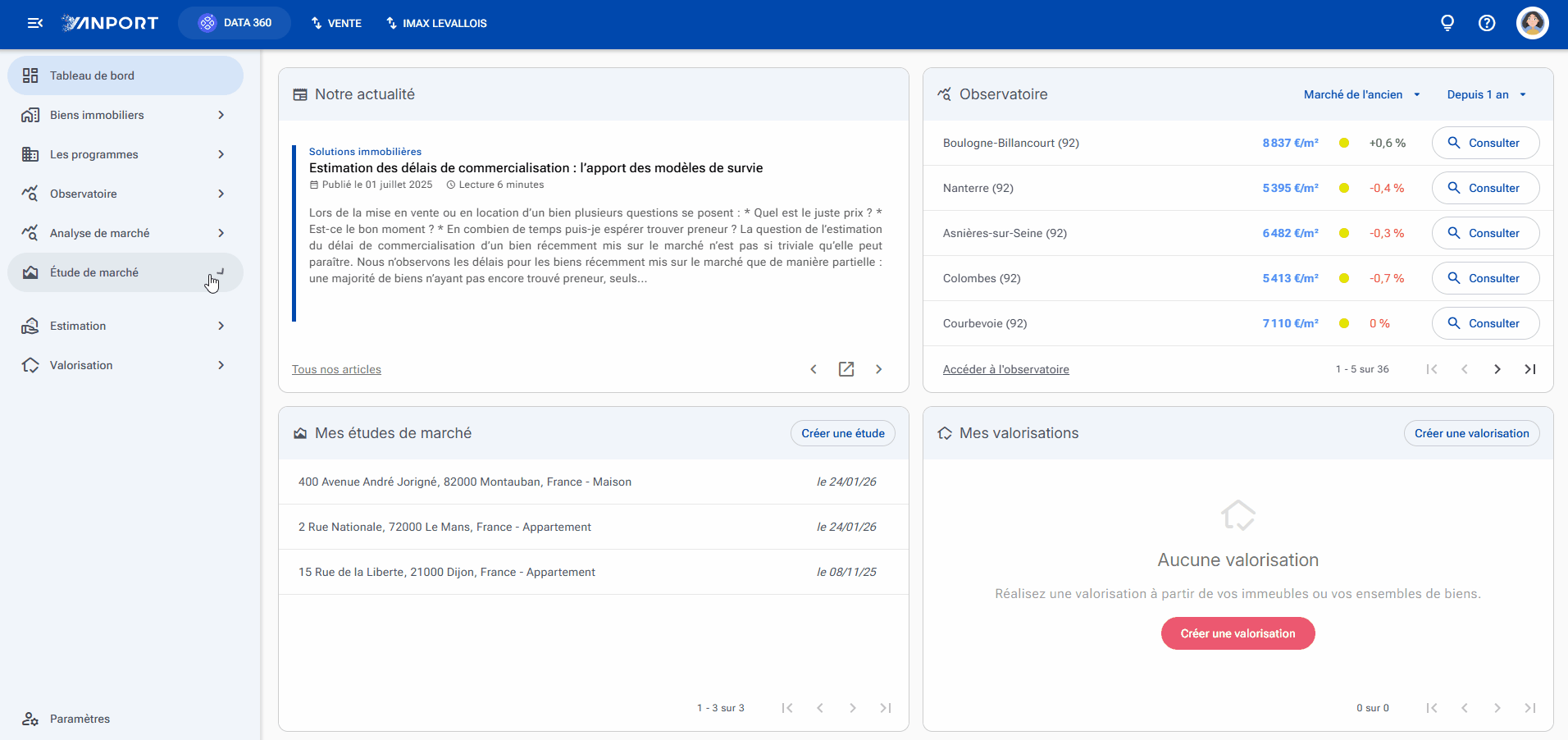The height and width of the screenshot is (740, 1568).
Task: Click Consulter for Asnières-sur-Seine
Action: pyautogui.click(x=1485, y=233)
